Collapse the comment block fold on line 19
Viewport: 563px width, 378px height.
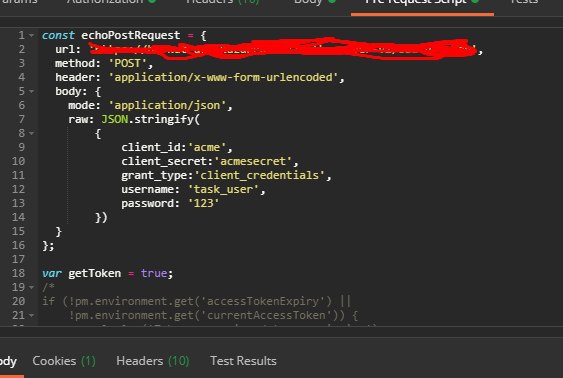[x=32, y=288]
